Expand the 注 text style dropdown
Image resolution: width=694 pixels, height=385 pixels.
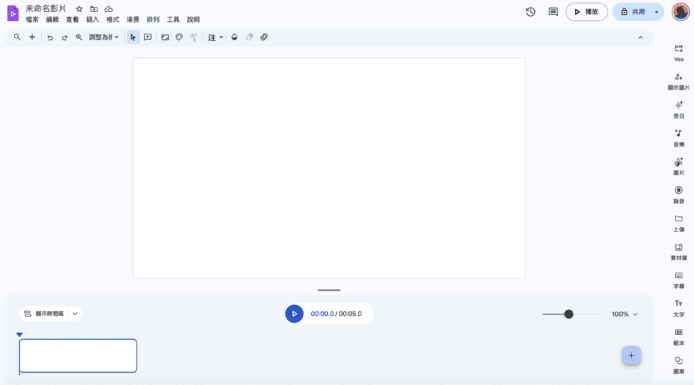(x=215, y=38)
